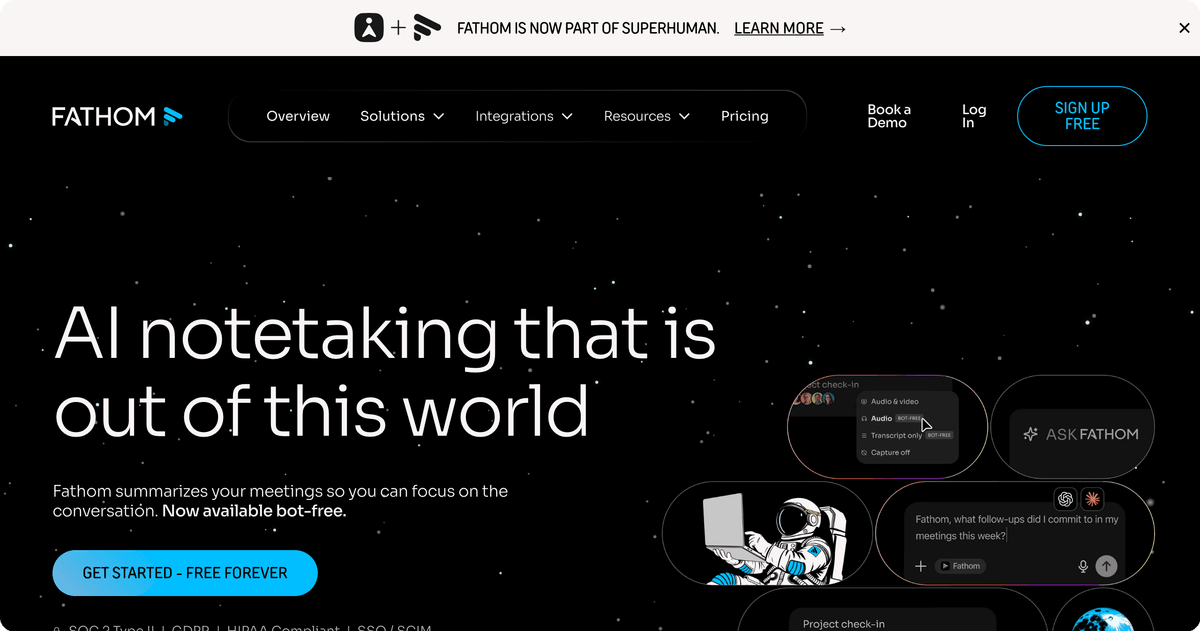Click the Fathom chip in chat box
The height and width of the screenshot is (631, 1200).
pyautogui.click(x=960, y=566)
